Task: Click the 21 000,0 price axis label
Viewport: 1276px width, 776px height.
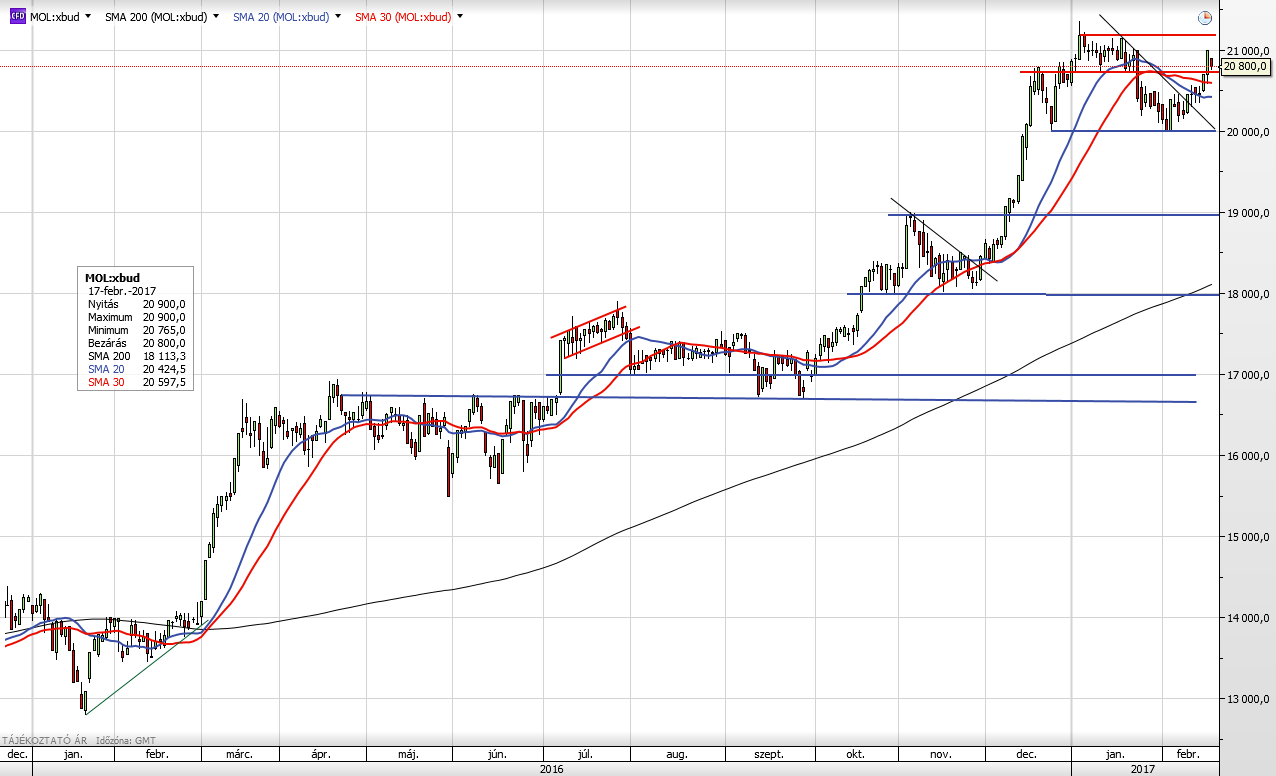Action: (x=1247, y=51)
